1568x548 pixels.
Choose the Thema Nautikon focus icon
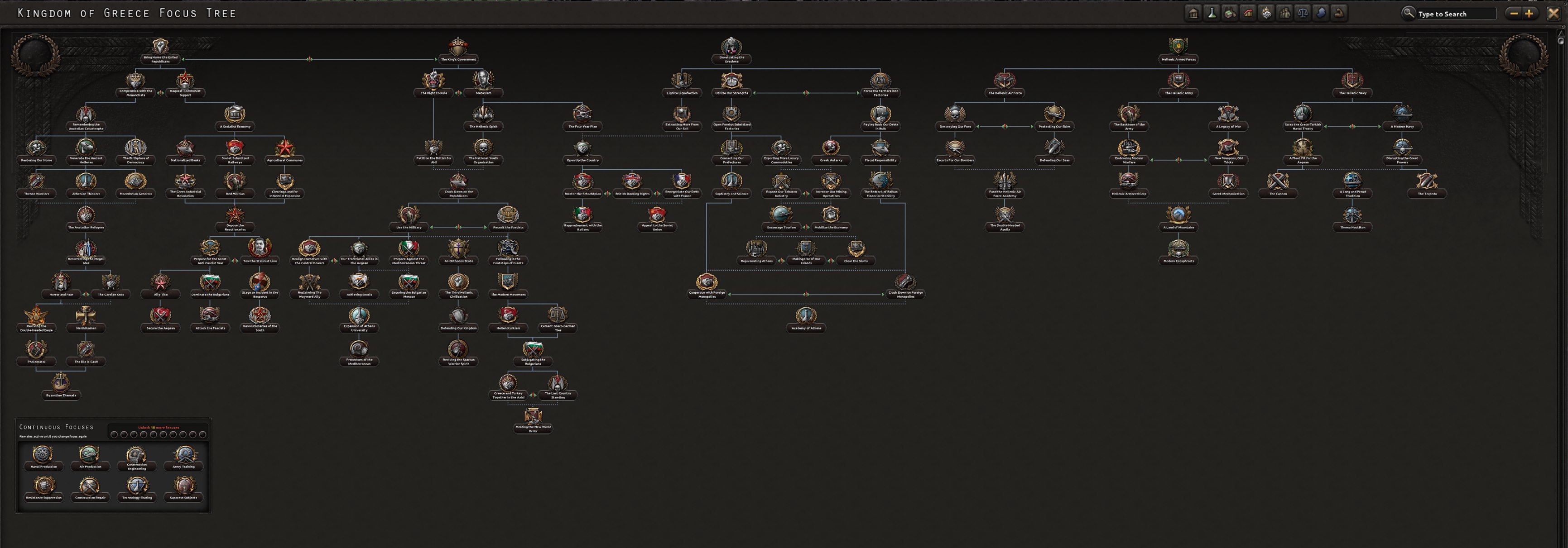click(x=1352, y=214)
